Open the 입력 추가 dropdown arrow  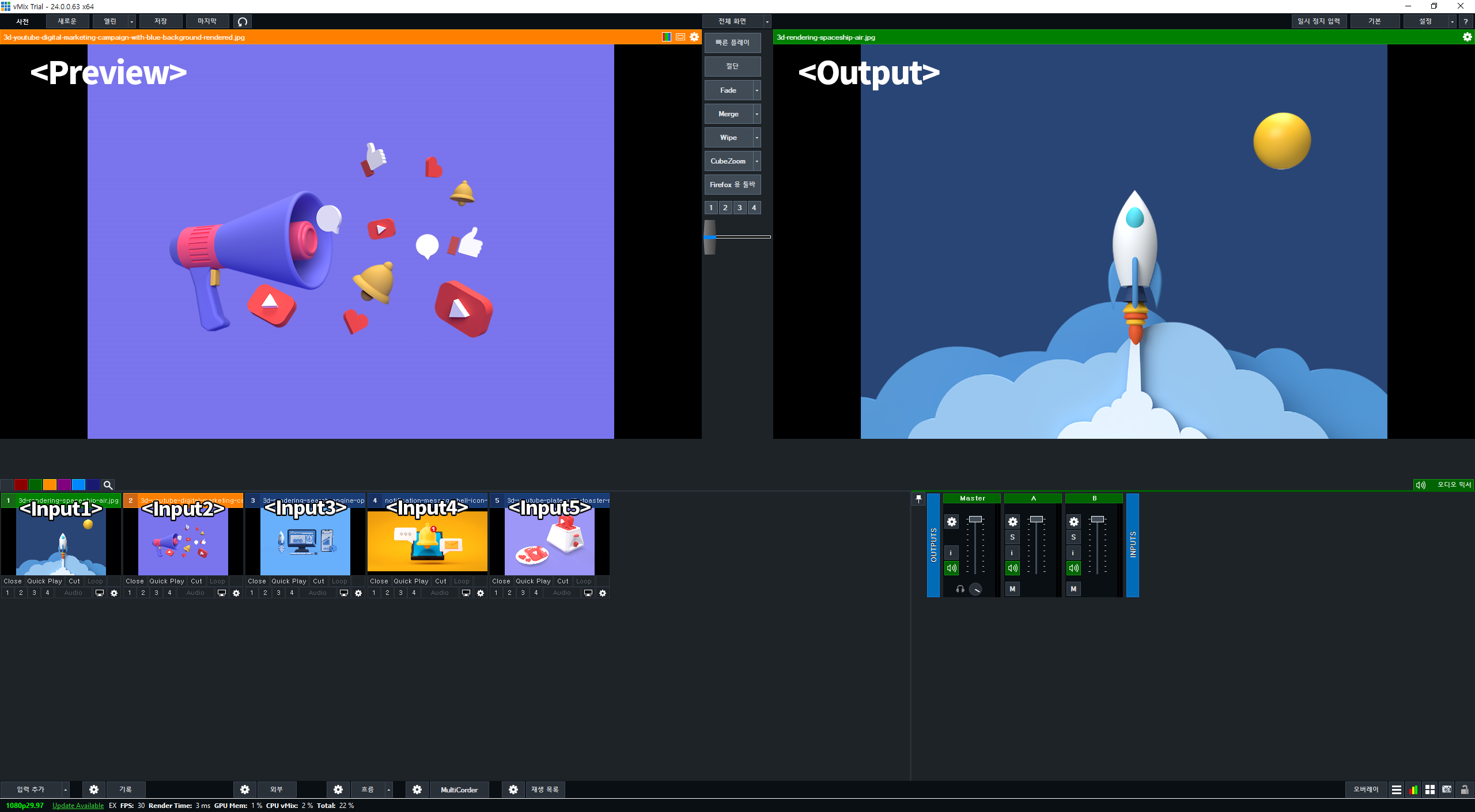(x=66, y=790)
